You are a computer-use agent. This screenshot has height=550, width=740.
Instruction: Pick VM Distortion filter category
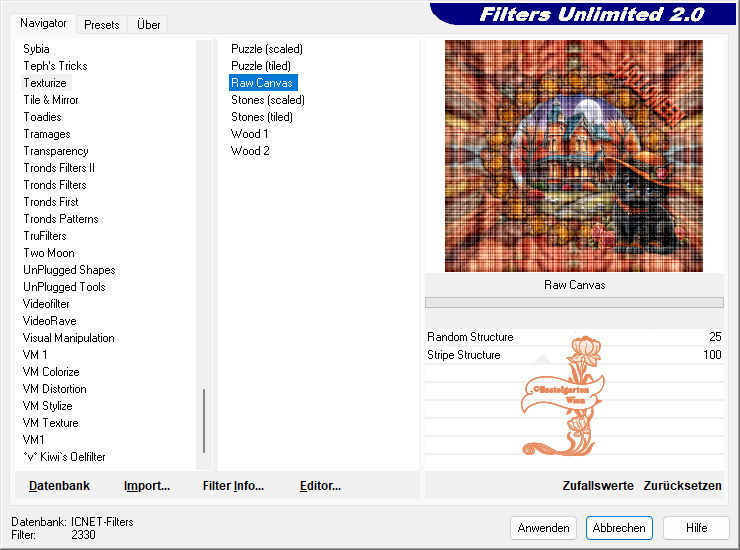tap(55, 389)
